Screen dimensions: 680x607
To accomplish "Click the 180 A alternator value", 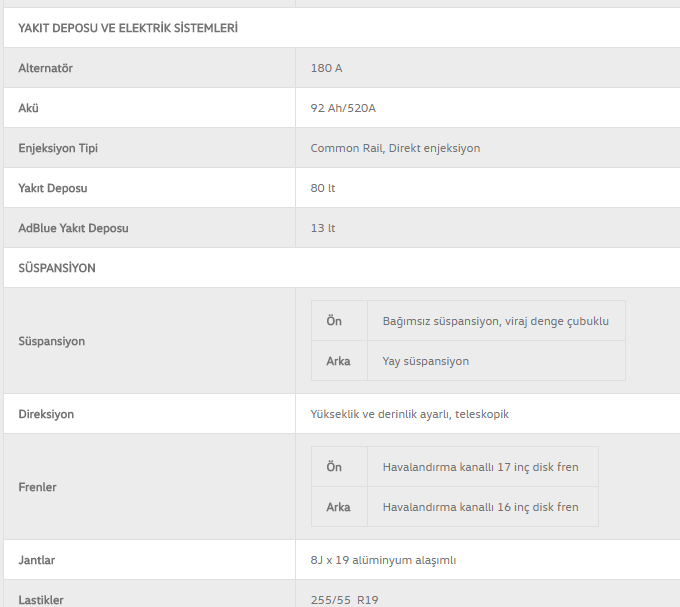I will (326, 68).
